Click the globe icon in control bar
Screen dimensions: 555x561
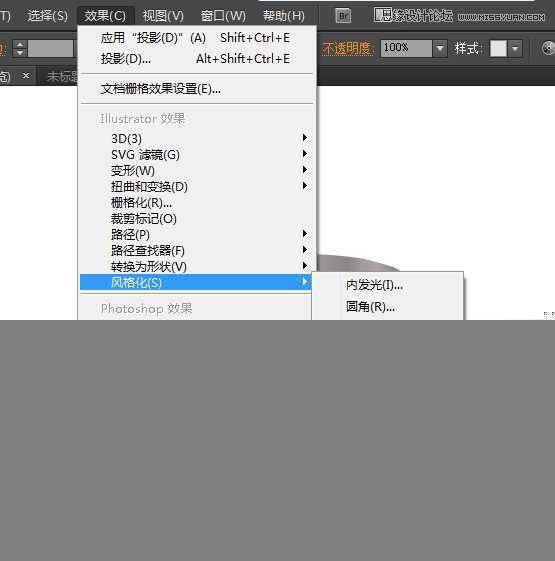click(x=548, y=48)
